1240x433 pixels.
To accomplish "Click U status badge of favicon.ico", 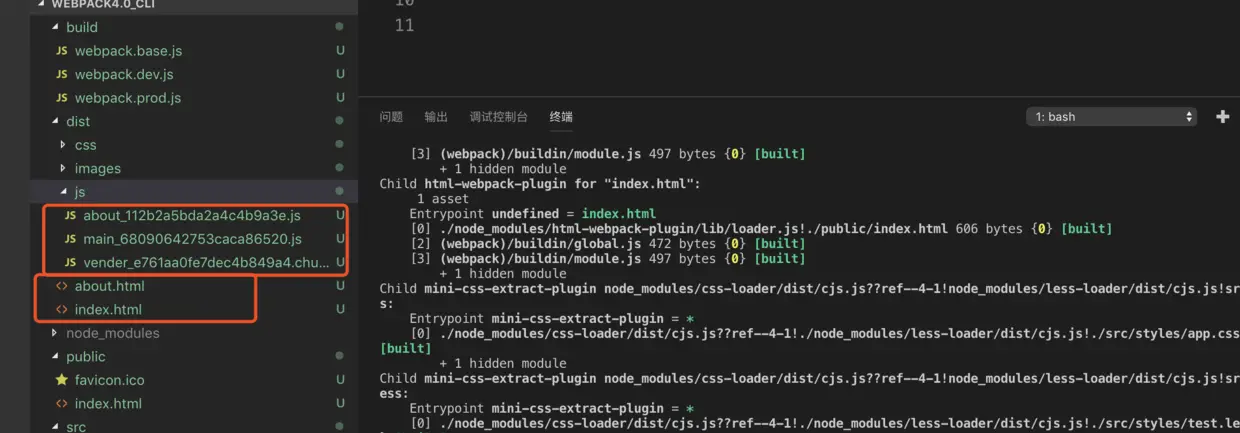I will [340, 380].
